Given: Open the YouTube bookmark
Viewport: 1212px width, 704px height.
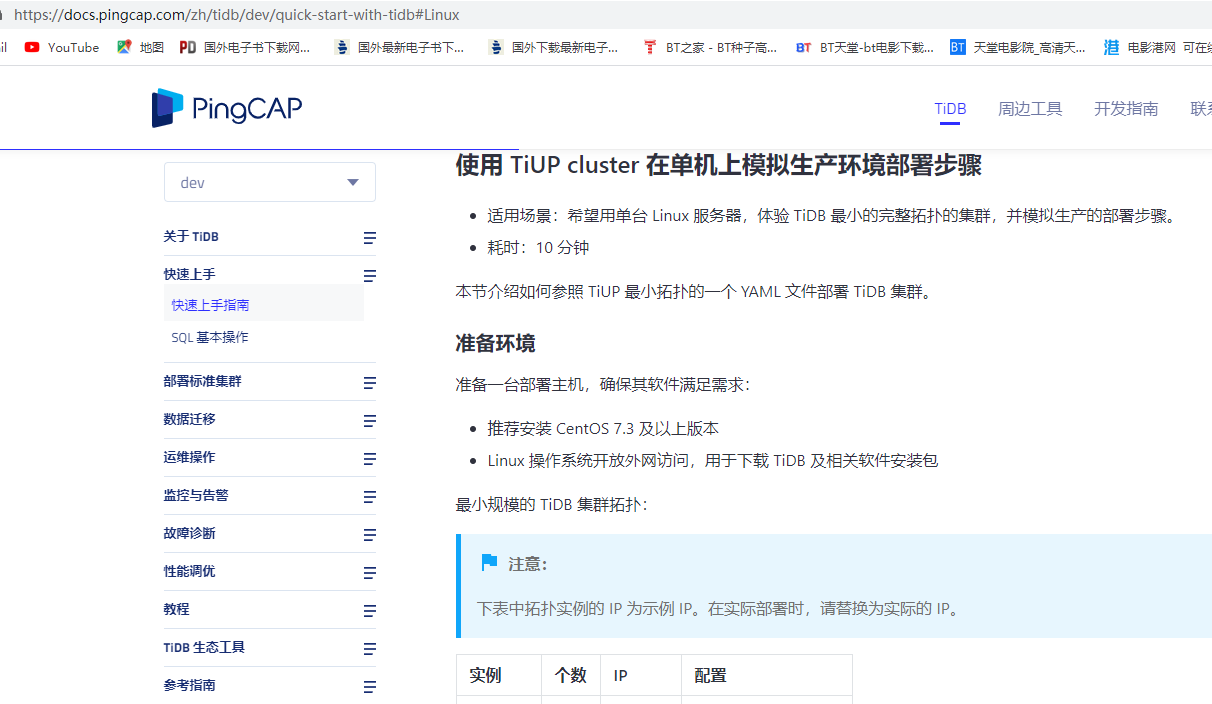Looking at the screenshot, I should pyautogui.click(x=62, y=47).
